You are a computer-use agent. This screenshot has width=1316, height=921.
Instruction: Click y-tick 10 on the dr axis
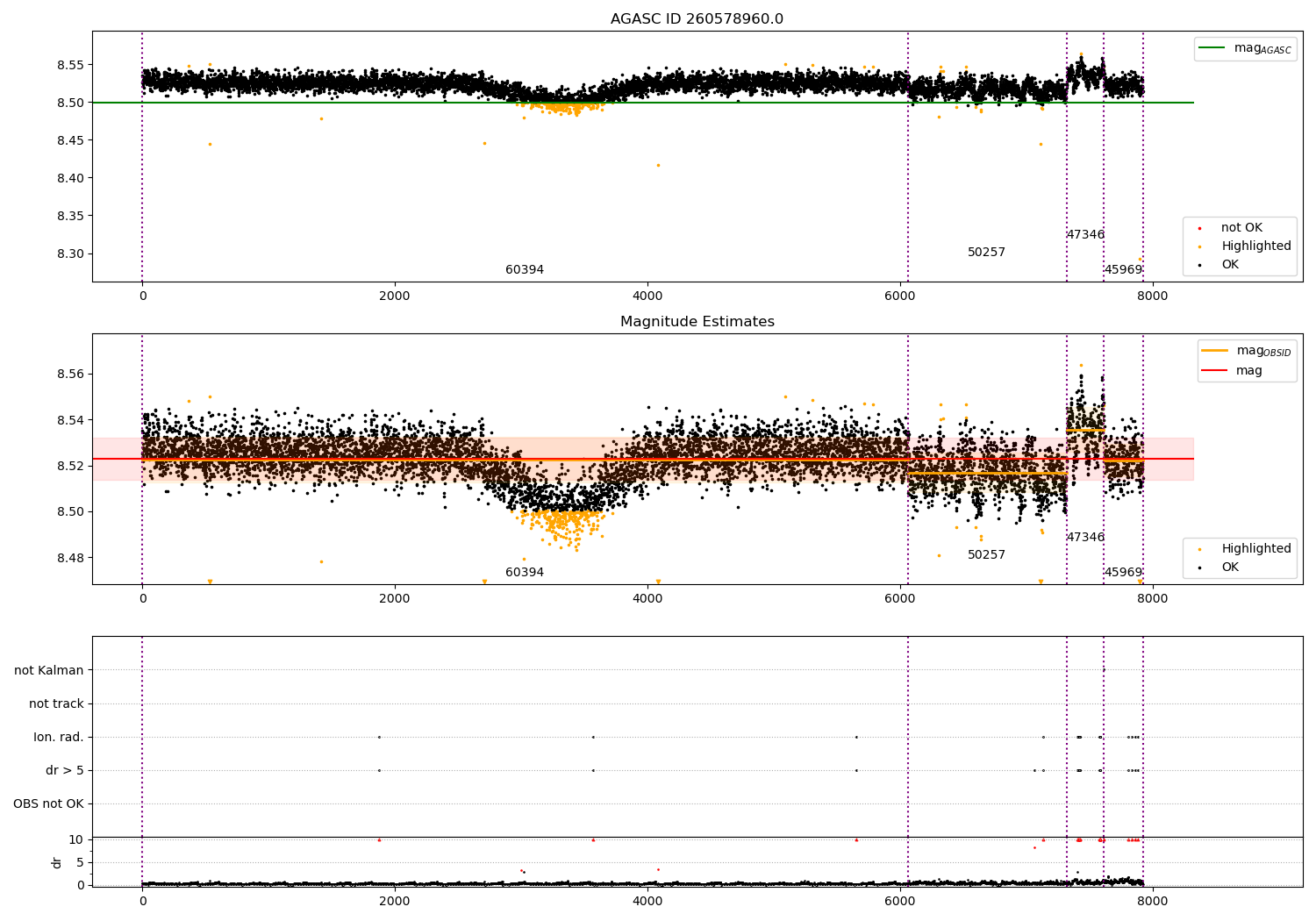tap(76, 840)
